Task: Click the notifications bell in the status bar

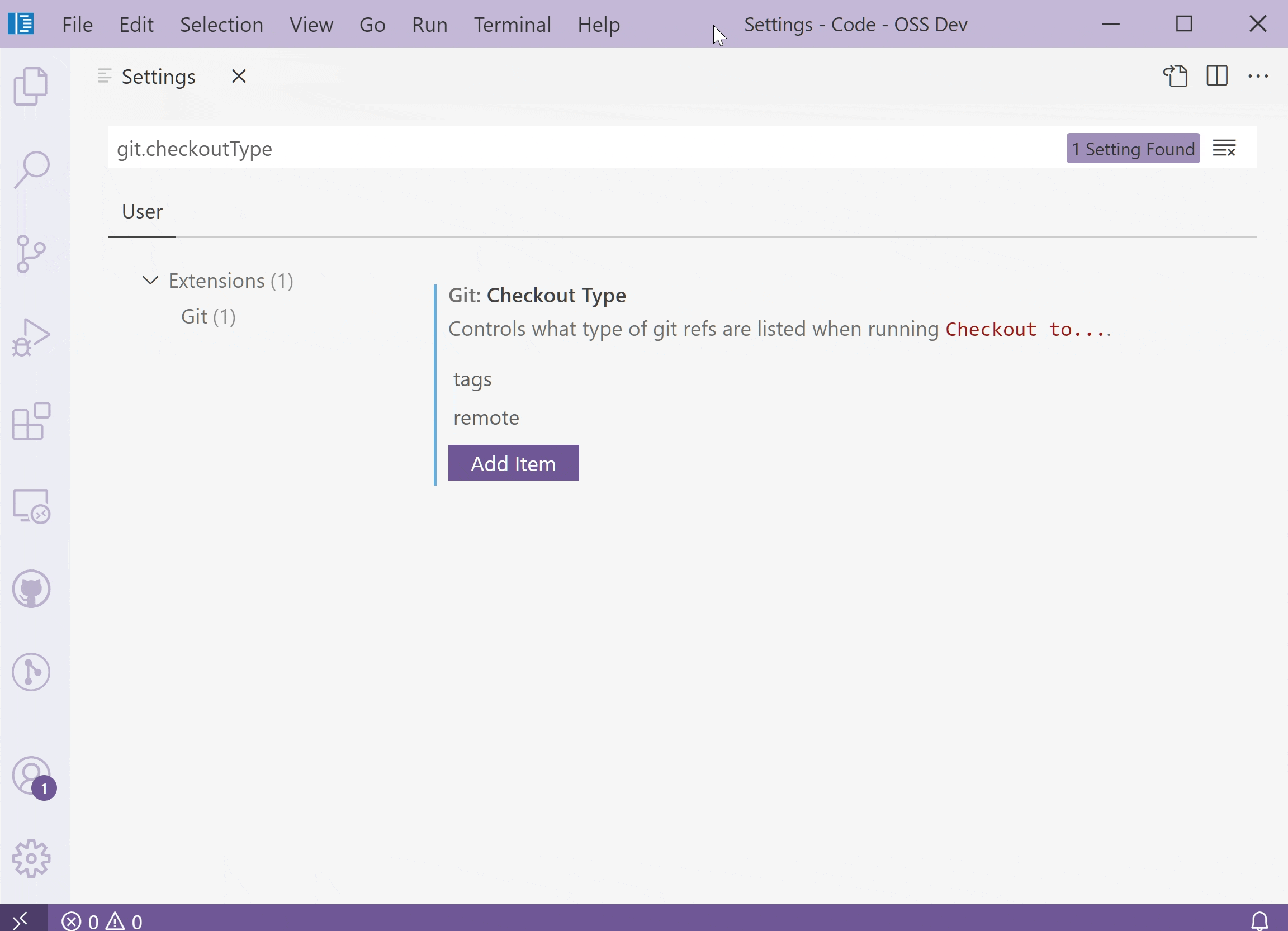Action: click(x=1260, y=921)
